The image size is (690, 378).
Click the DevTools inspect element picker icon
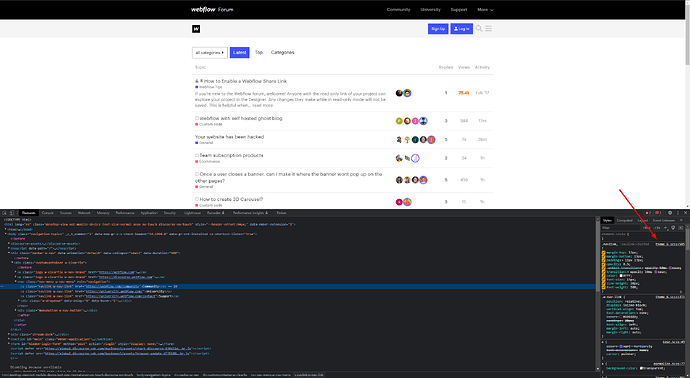click(x=4, y=213)
